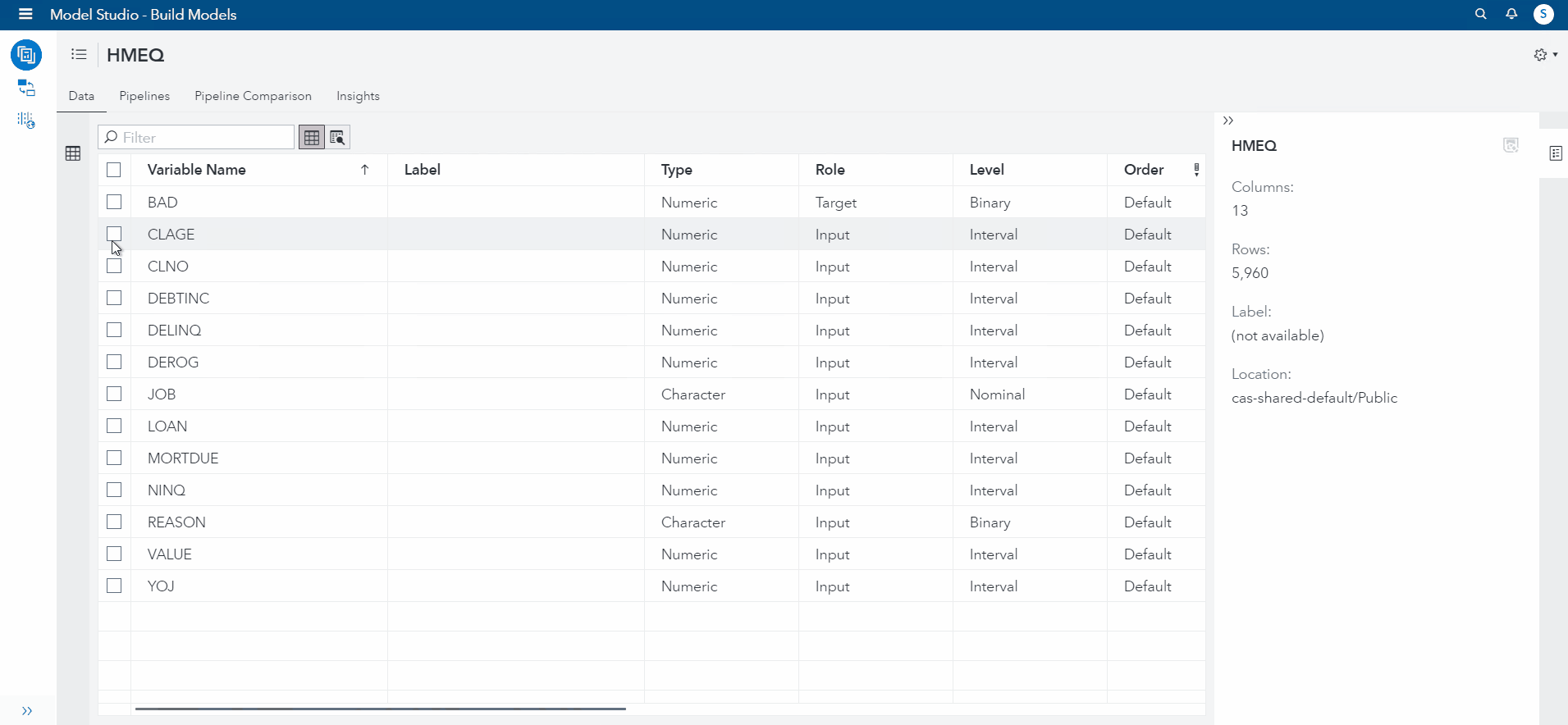
Task: Click the manage columns view icon by filter
Action: pyautogui.click(x=337, y=138)
